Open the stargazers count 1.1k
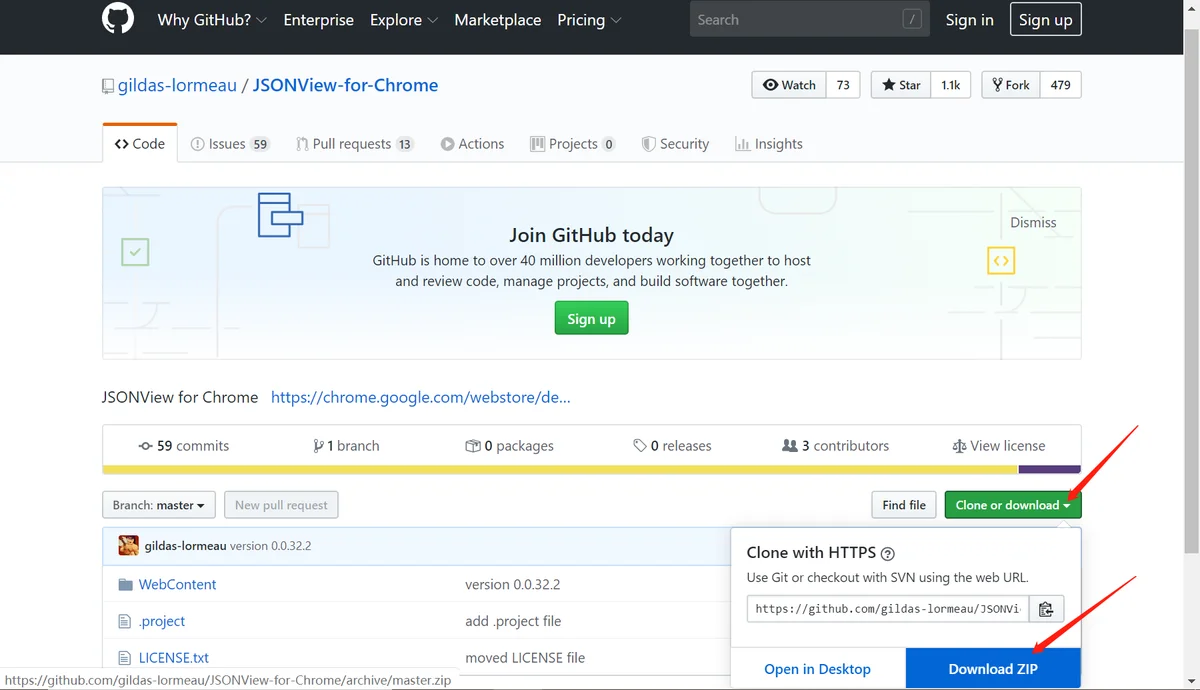Viewport: 1200px width, 690px height. tap(950, 85)
